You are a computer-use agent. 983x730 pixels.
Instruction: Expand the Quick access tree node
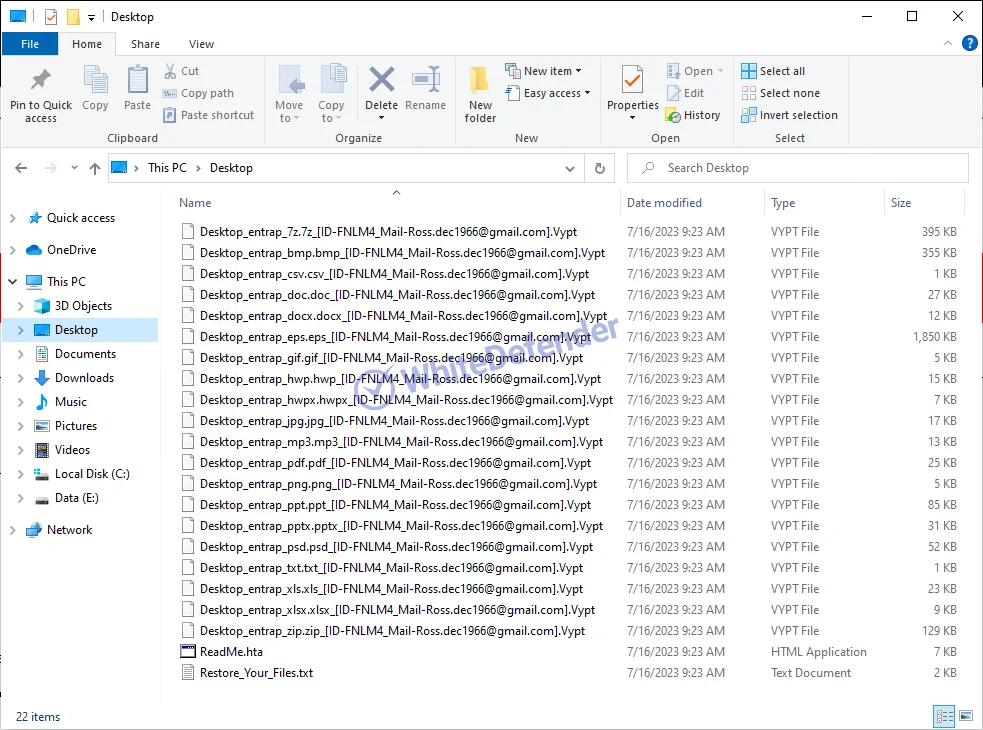coord(12,218)
